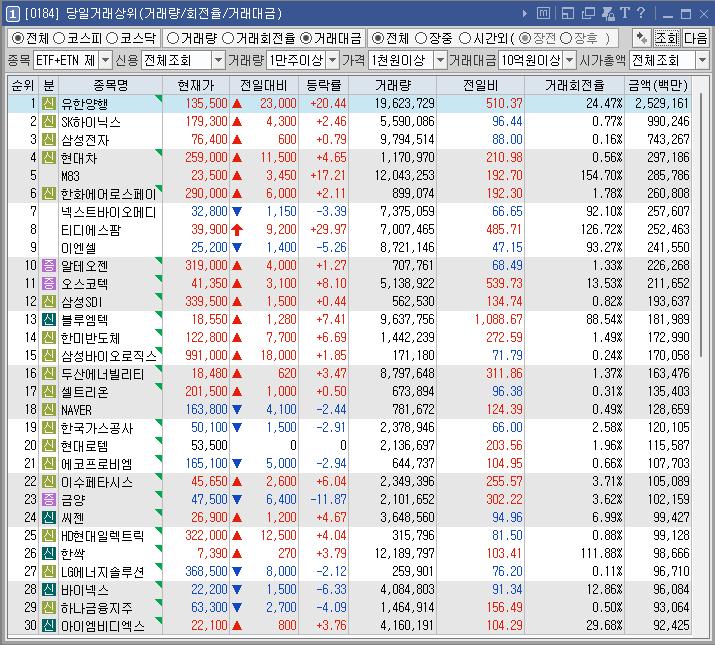Click the blue down arrow in LG에너지솔루션 row
The image size is (715, 645).
point(237,571)
